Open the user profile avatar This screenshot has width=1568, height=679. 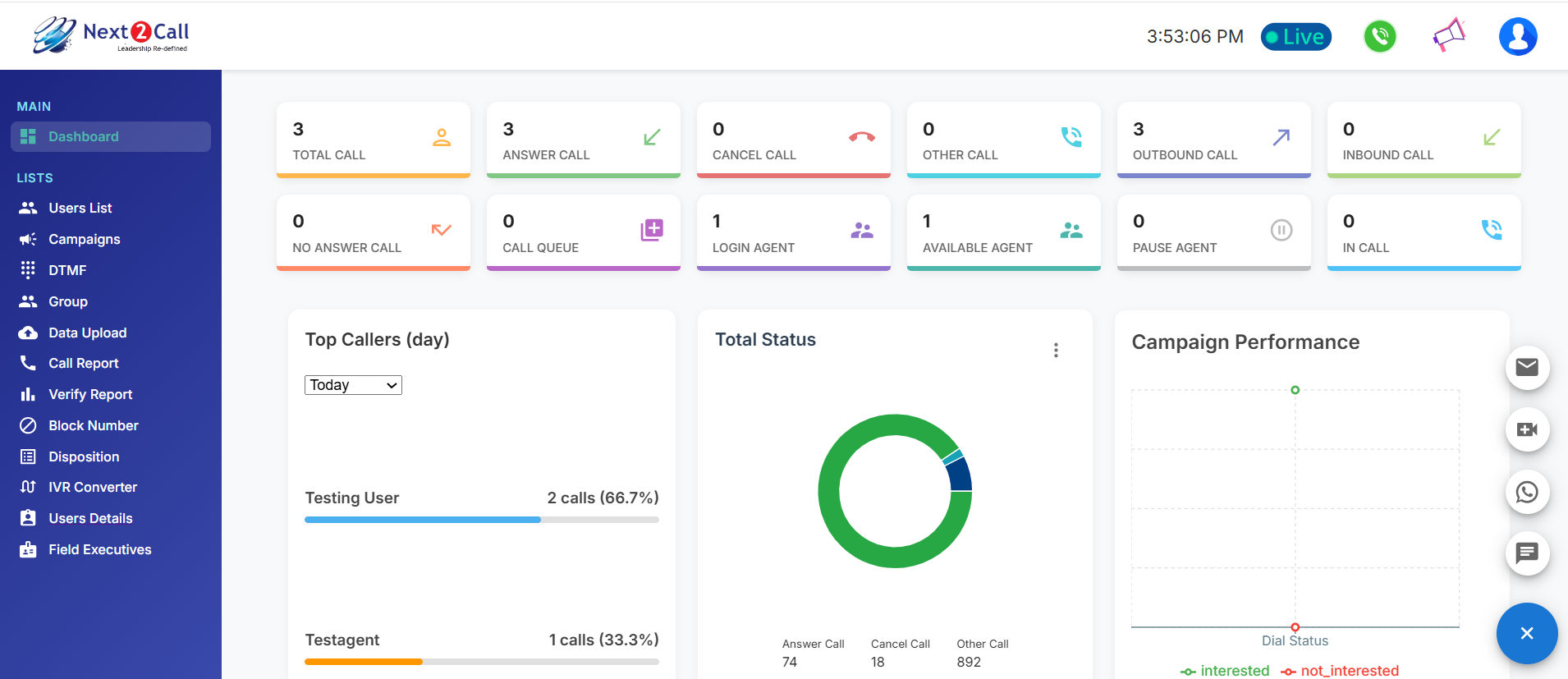point(1518,37)
